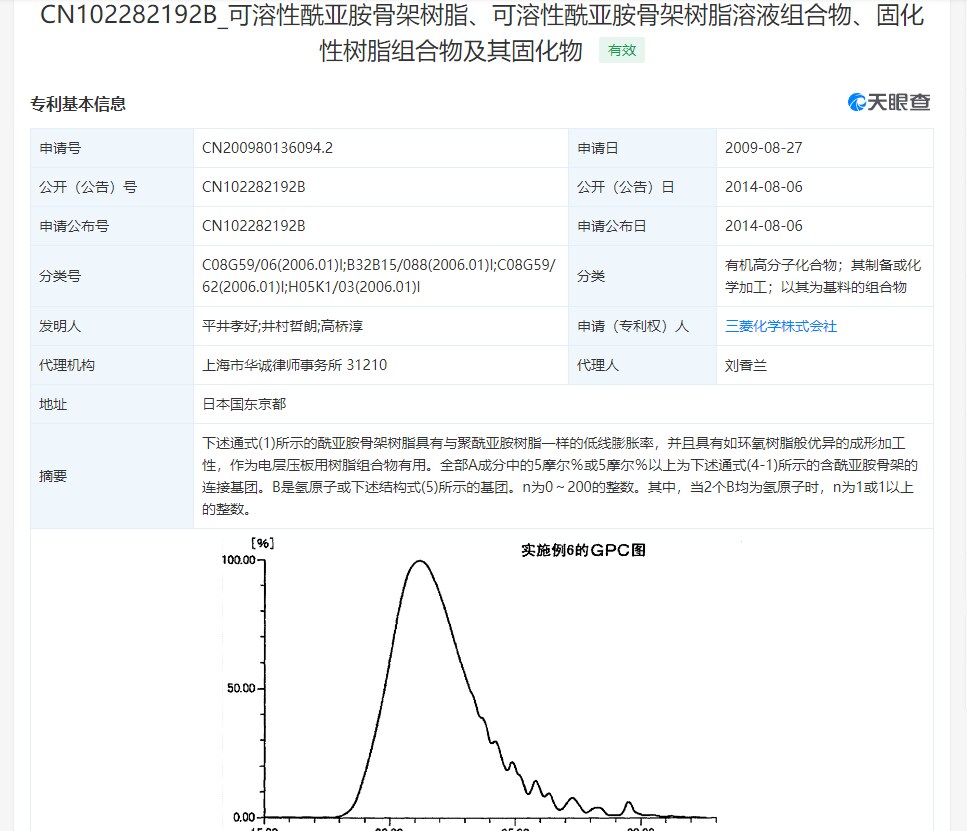Click the 分类号 label cell
967x831 pixels.
pyautogui.click(x=112, y=276)
